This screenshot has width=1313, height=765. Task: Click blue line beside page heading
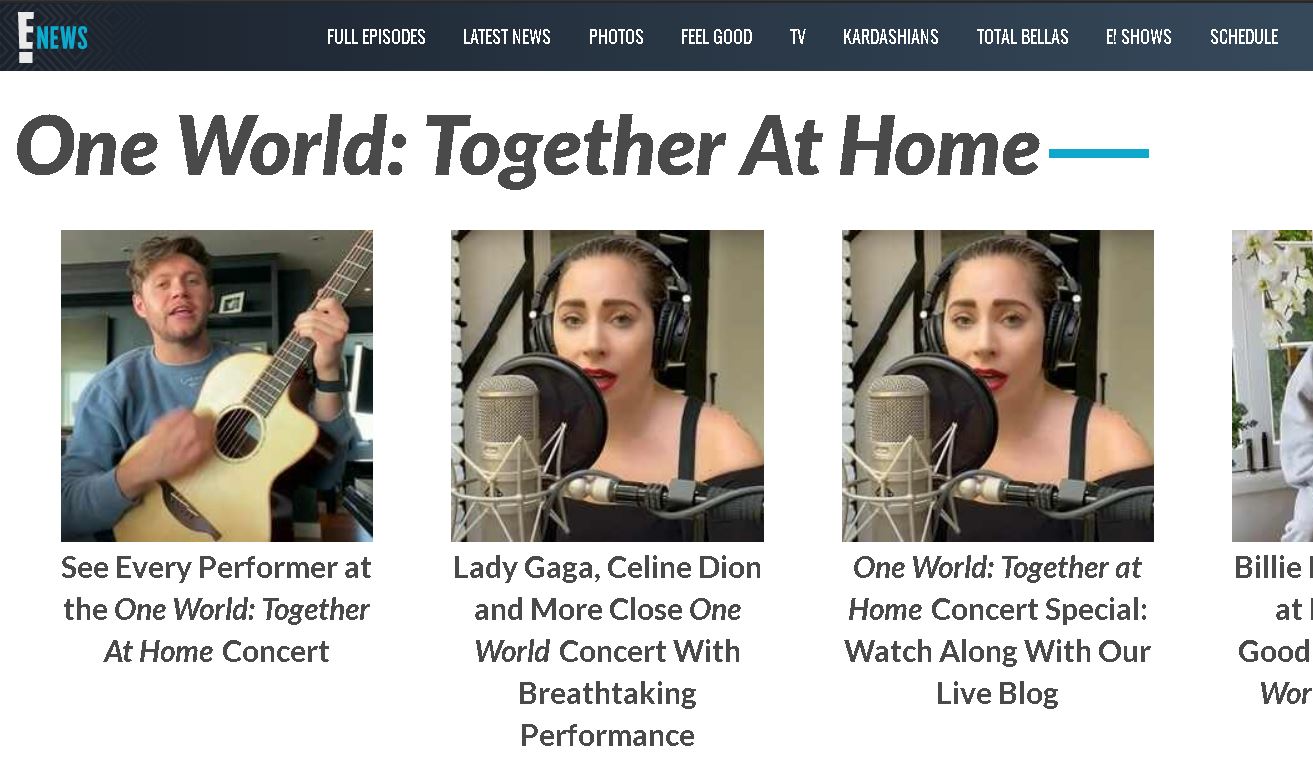(x=1099, y=153)
